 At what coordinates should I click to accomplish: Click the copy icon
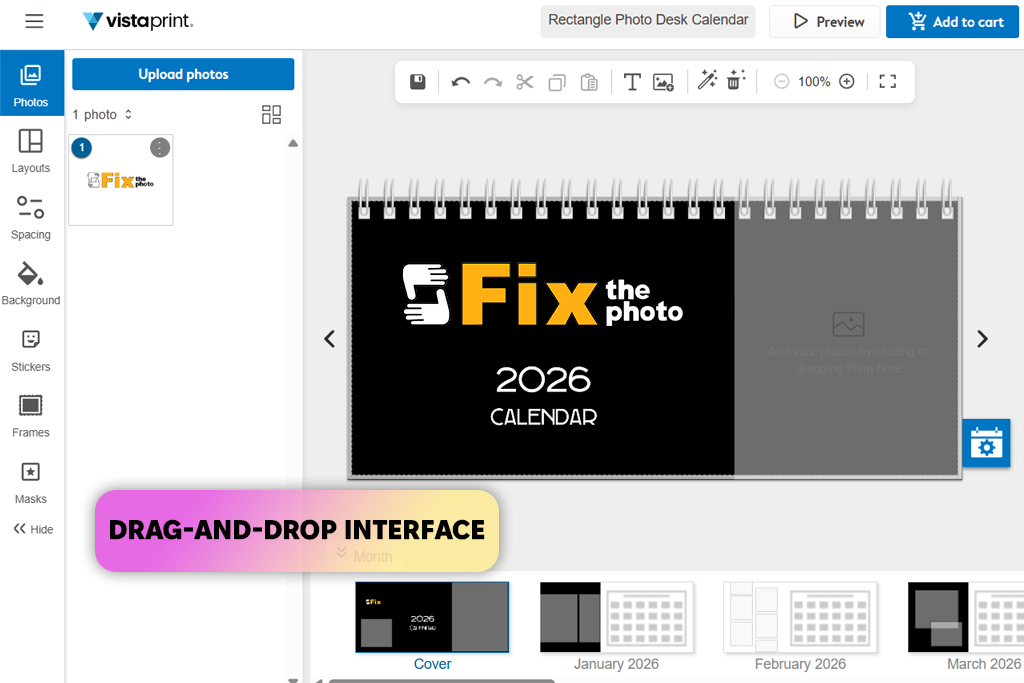coord(557,82)
